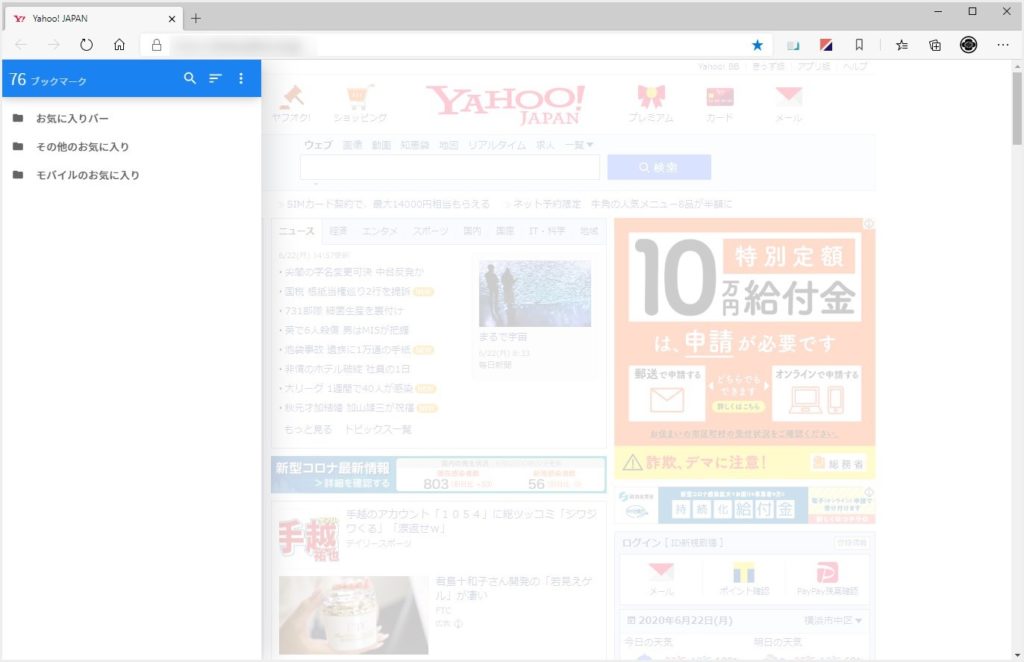Focus the browser address bar

coord(457,45)
